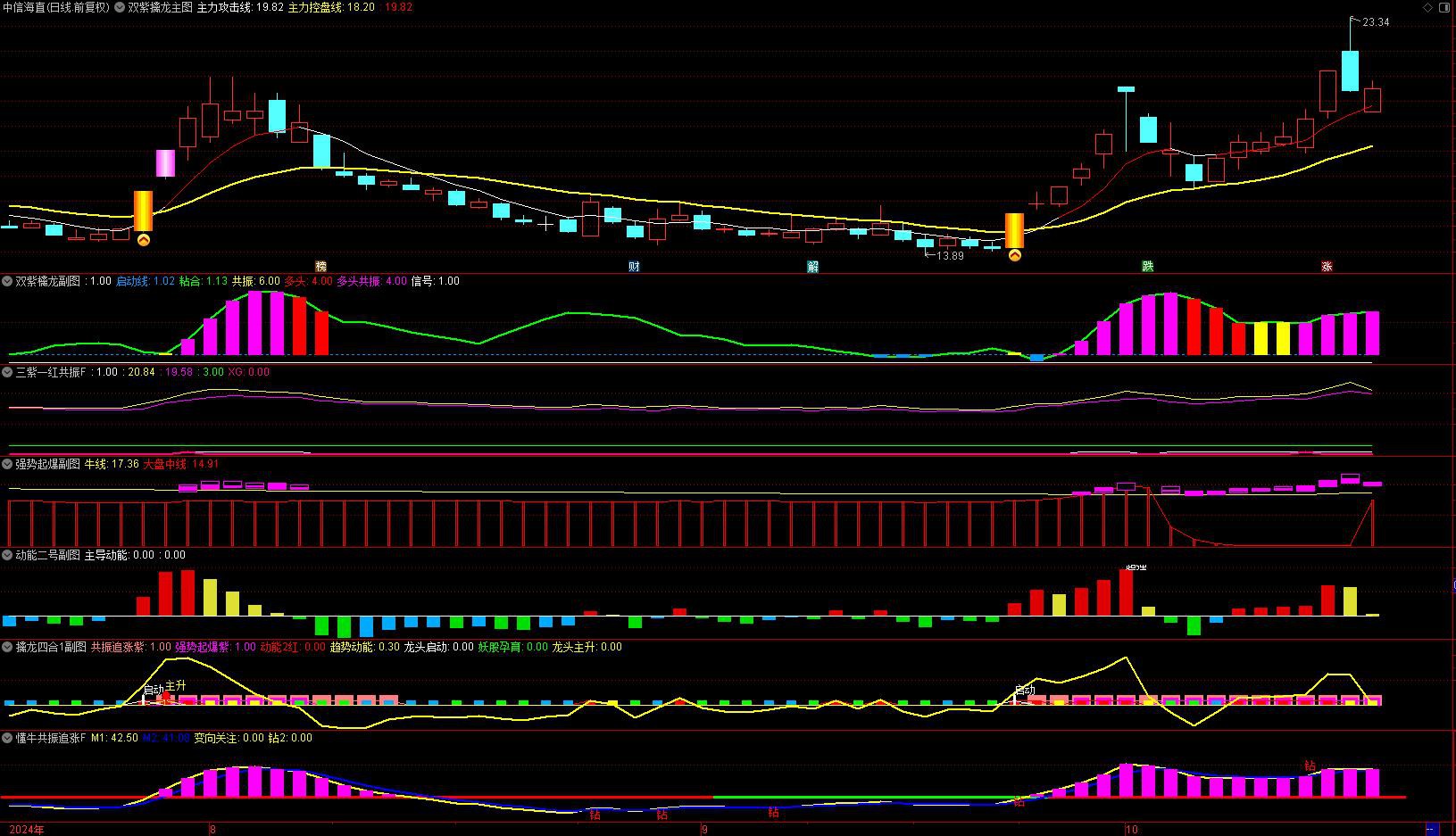Viewport: 1456px width, 836px height.
Task: Click the 钻2 0.00 label
Action: pos(290,738)
